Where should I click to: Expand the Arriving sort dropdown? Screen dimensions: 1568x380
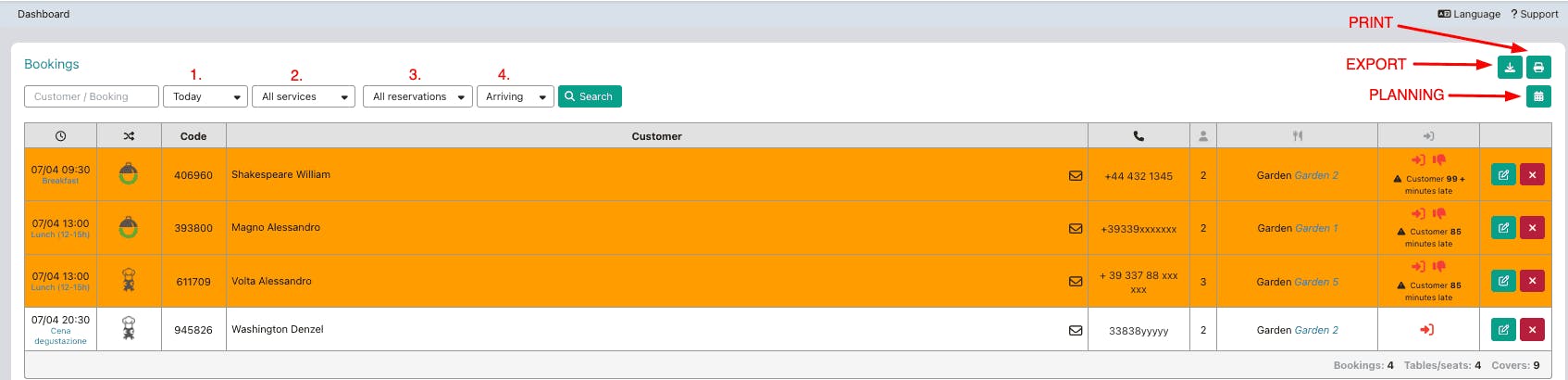pyautogui.click(x=515, y=96)
